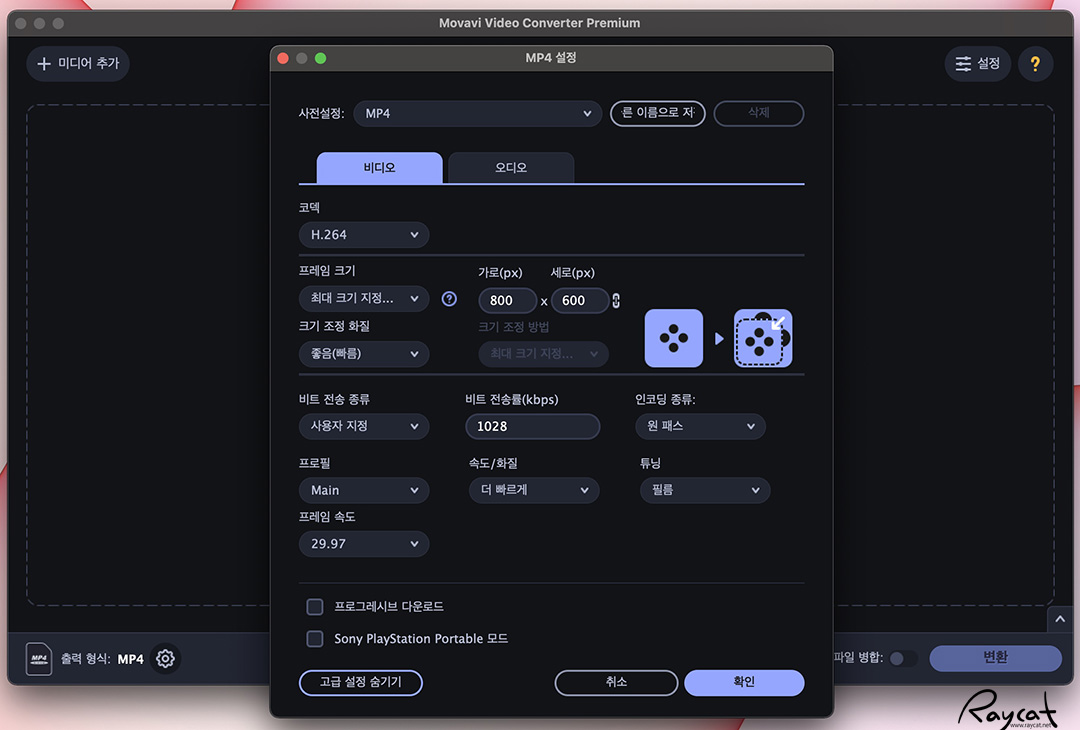Image resolution: width=1080 pixels, height=730 pixels.
Task: Click the disabled 크기 조정 방법 dropdown
Action: [x=543, y=354]
